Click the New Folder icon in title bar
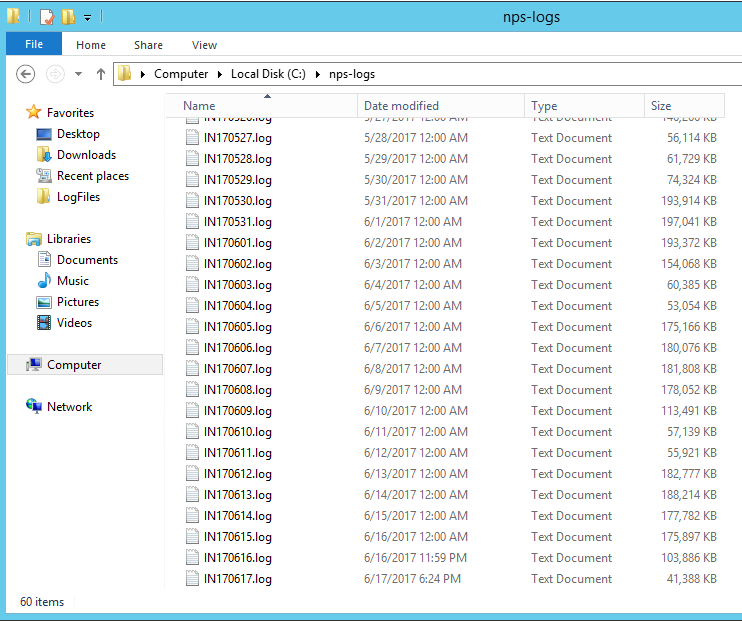The width and height of the screenshot is (742, 621). pos(67,17)
